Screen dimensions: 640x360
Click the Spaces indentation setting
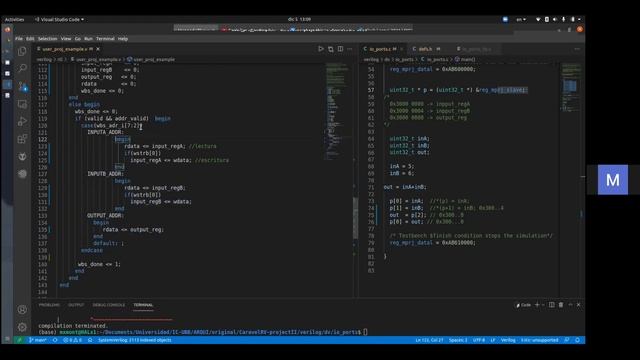pyautogui.click(x=458, y=340)
